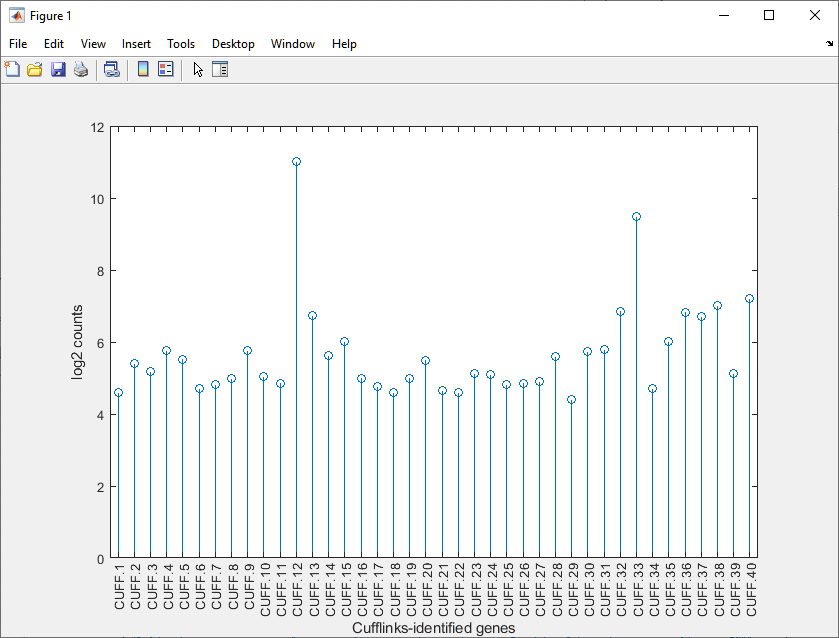This screenshot has height=638, width=839.
Task: Expand the Insert menu
Action: pos(136,44)
